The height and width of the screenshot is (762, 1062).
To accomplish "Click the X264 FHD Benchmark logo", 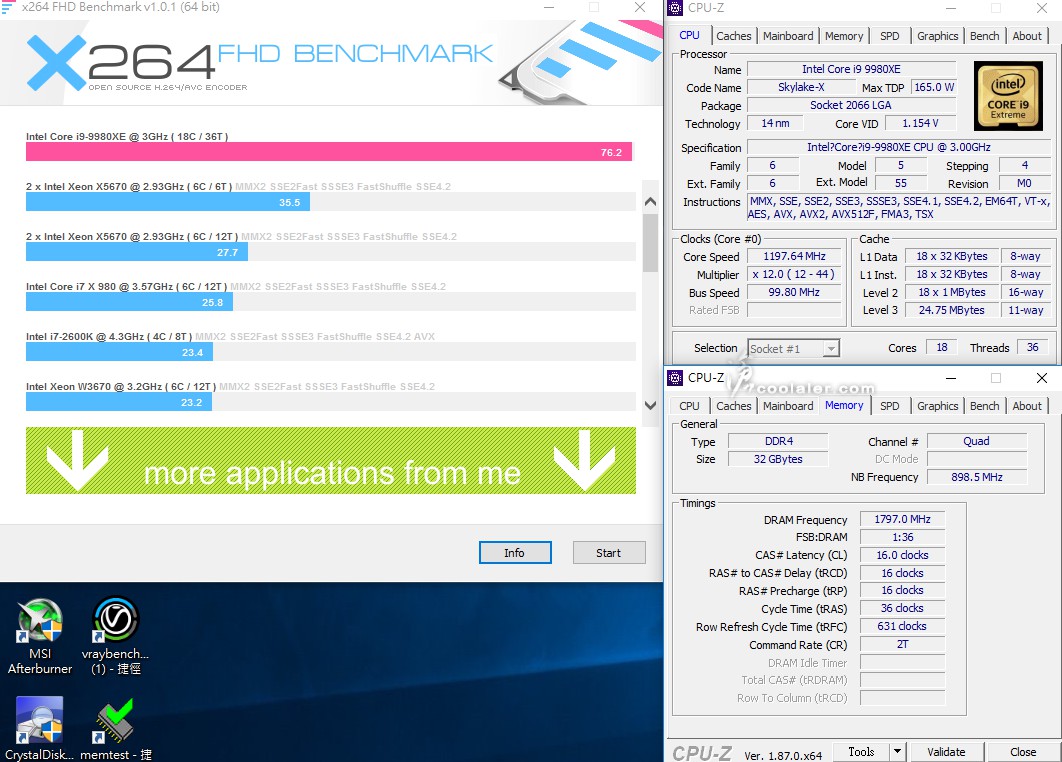I will 259,65.
